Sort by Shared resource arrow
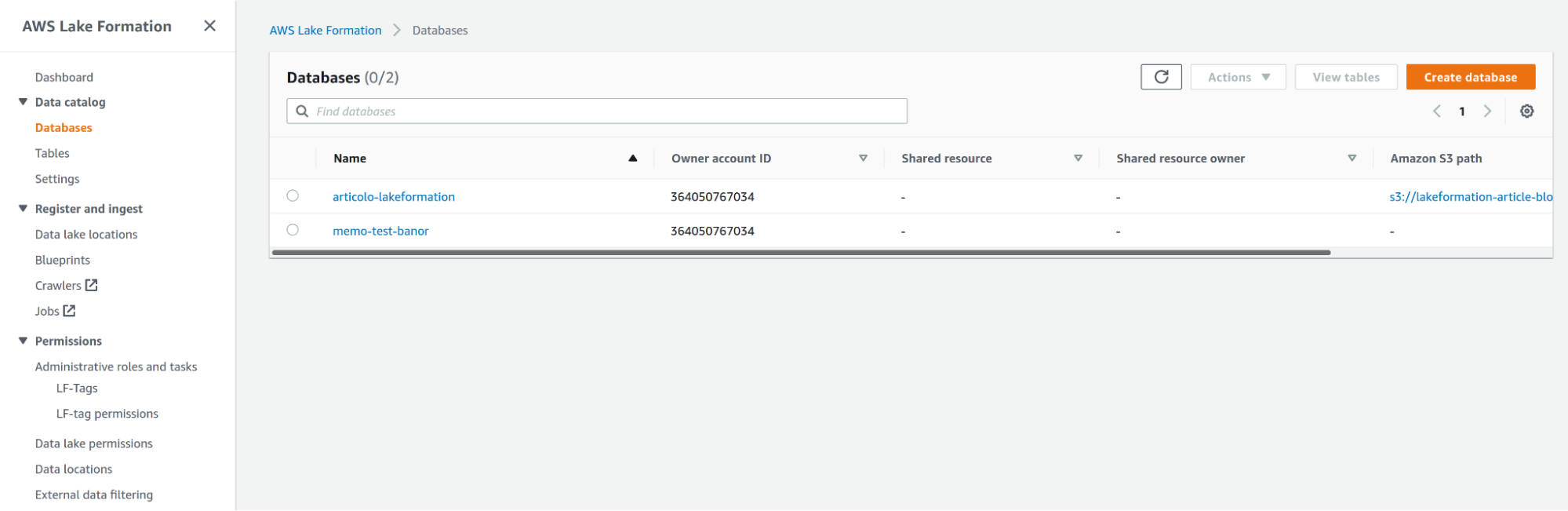Screen dimensions: 1568x511 tap(1078, 159)
